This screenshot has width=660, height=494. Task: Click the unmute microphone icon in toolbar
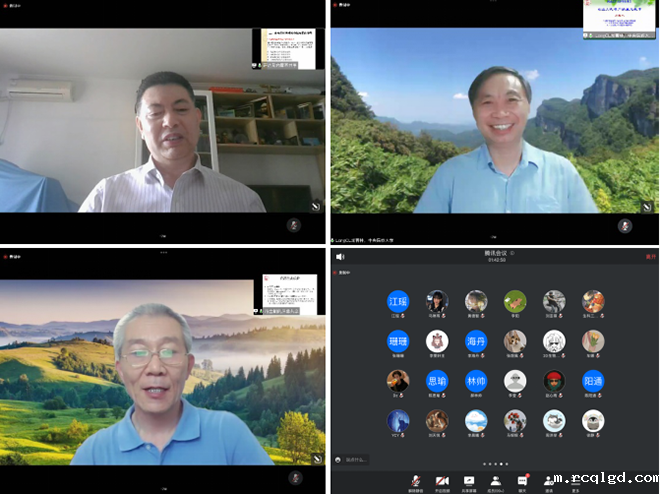(415, 481)
